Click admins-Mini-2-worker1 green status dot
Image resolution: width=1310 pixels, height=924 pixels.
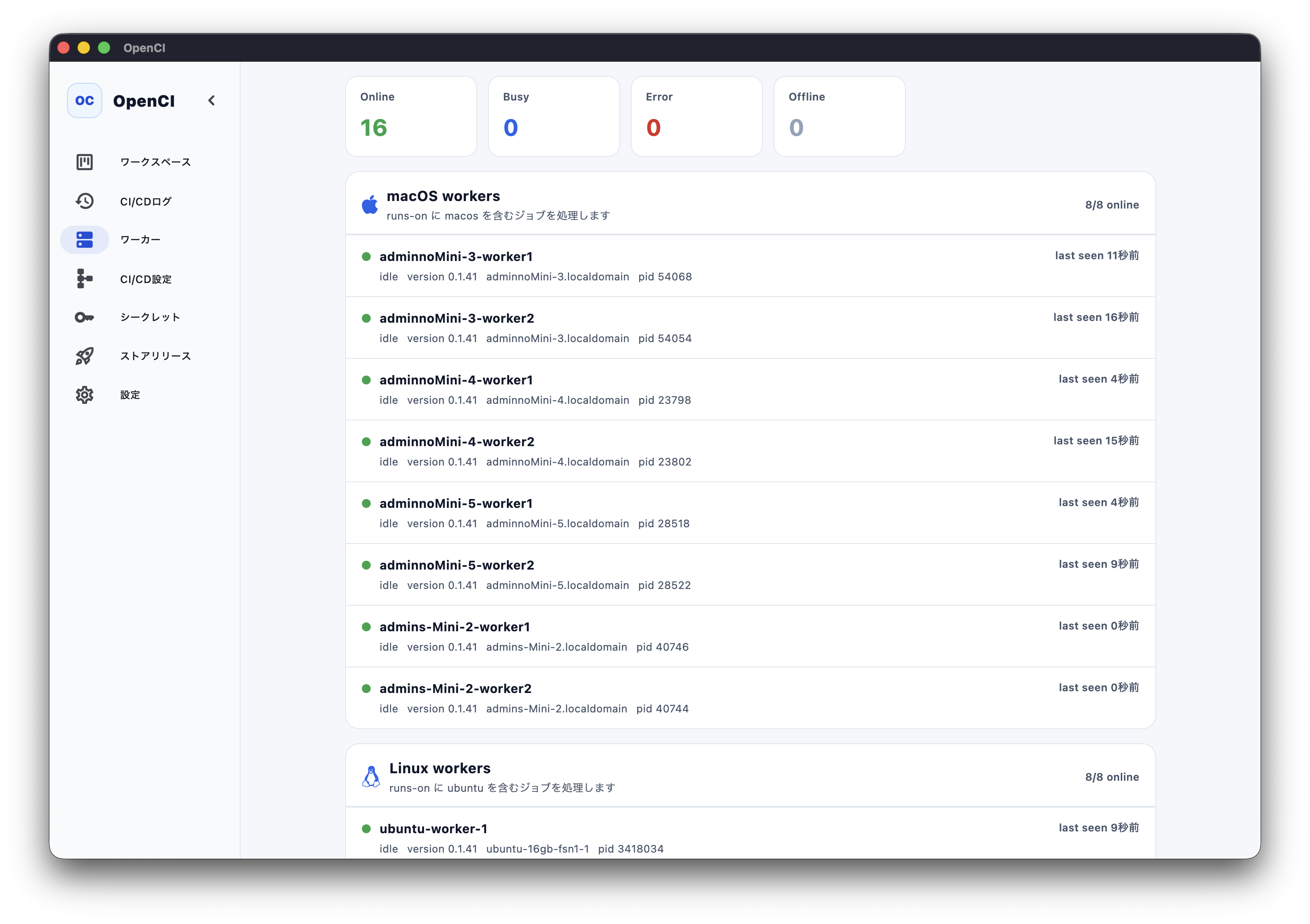point(366,626)
